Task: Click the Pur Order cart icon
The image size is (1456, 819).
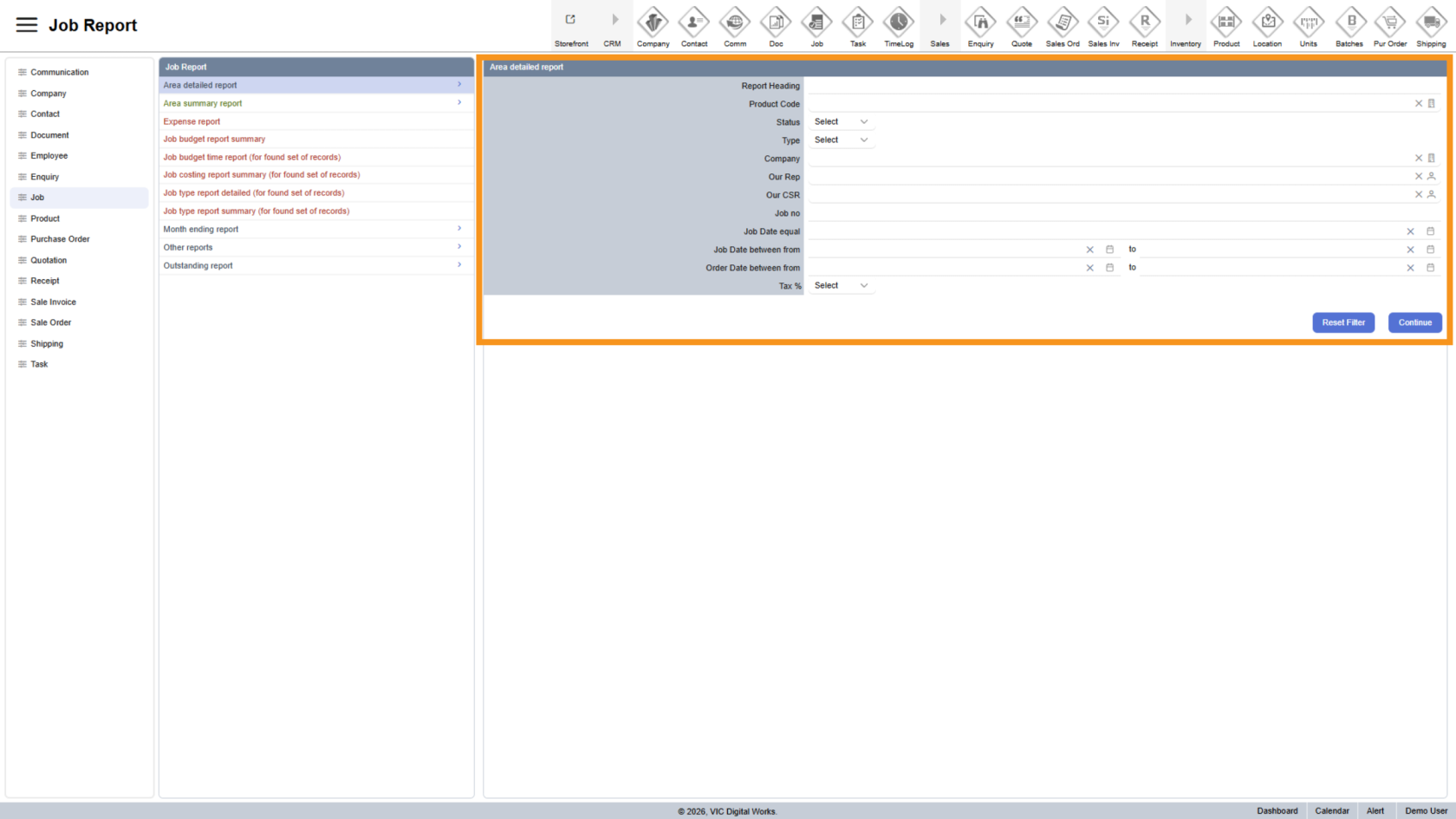Action: click(x=1389, y=23)
